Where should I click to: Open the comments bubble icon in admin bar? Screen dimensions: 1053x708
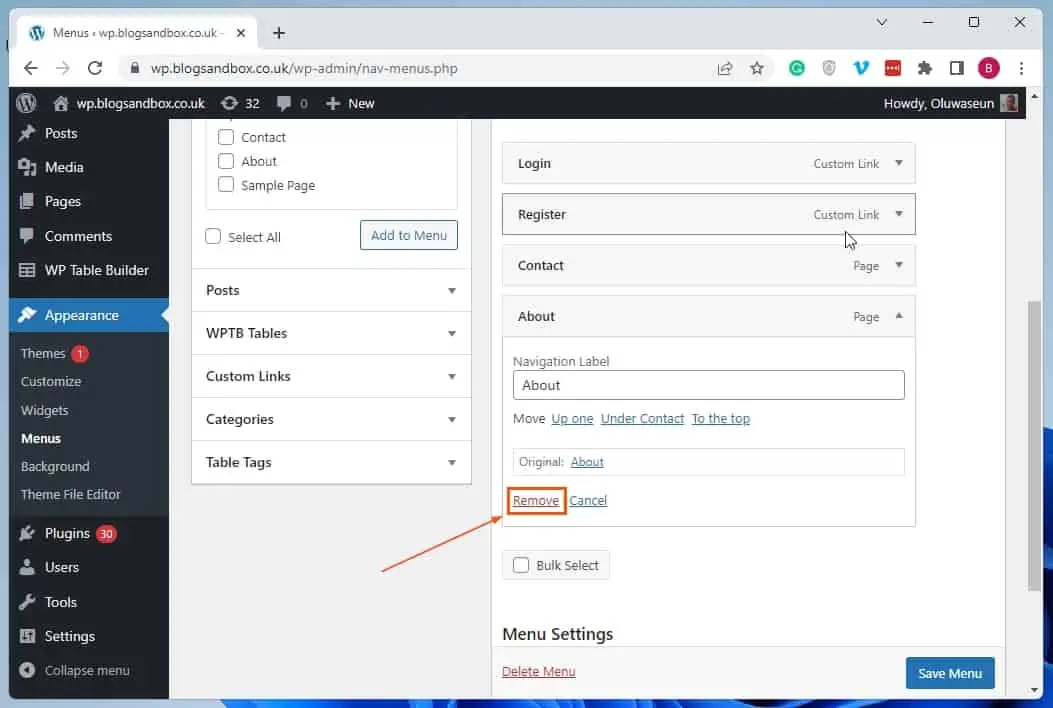[x=284, y=103]
